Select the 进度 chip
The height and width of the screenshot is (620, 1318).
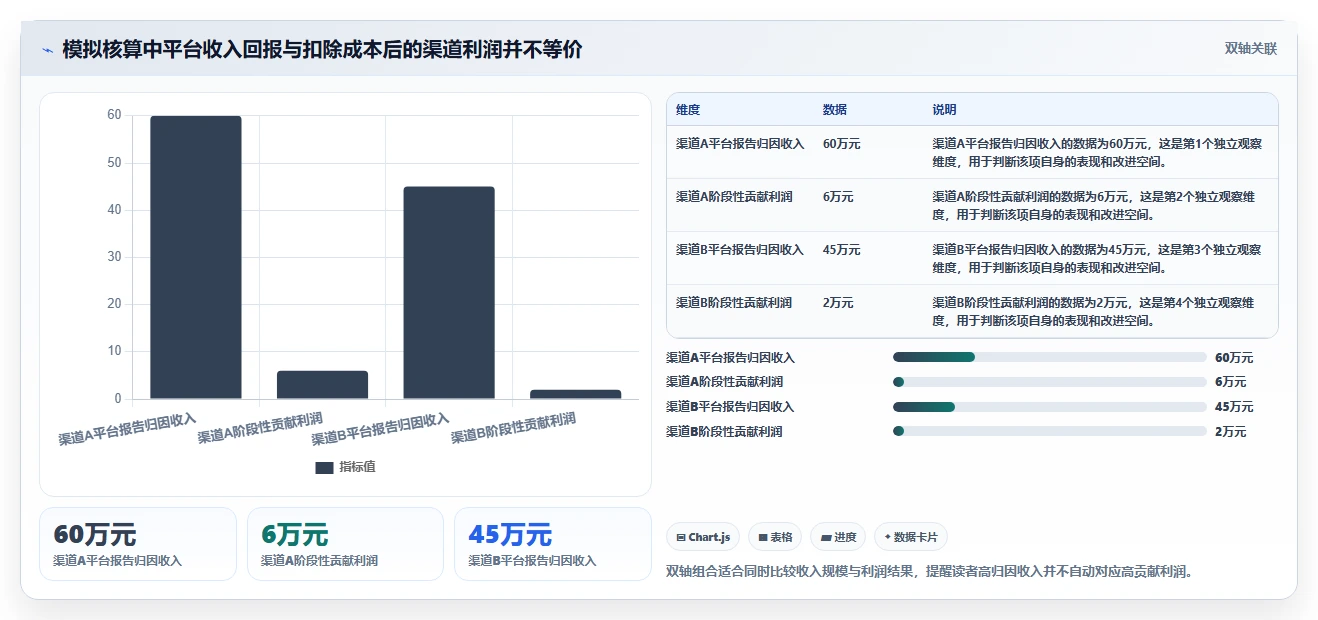coord(838,537)
